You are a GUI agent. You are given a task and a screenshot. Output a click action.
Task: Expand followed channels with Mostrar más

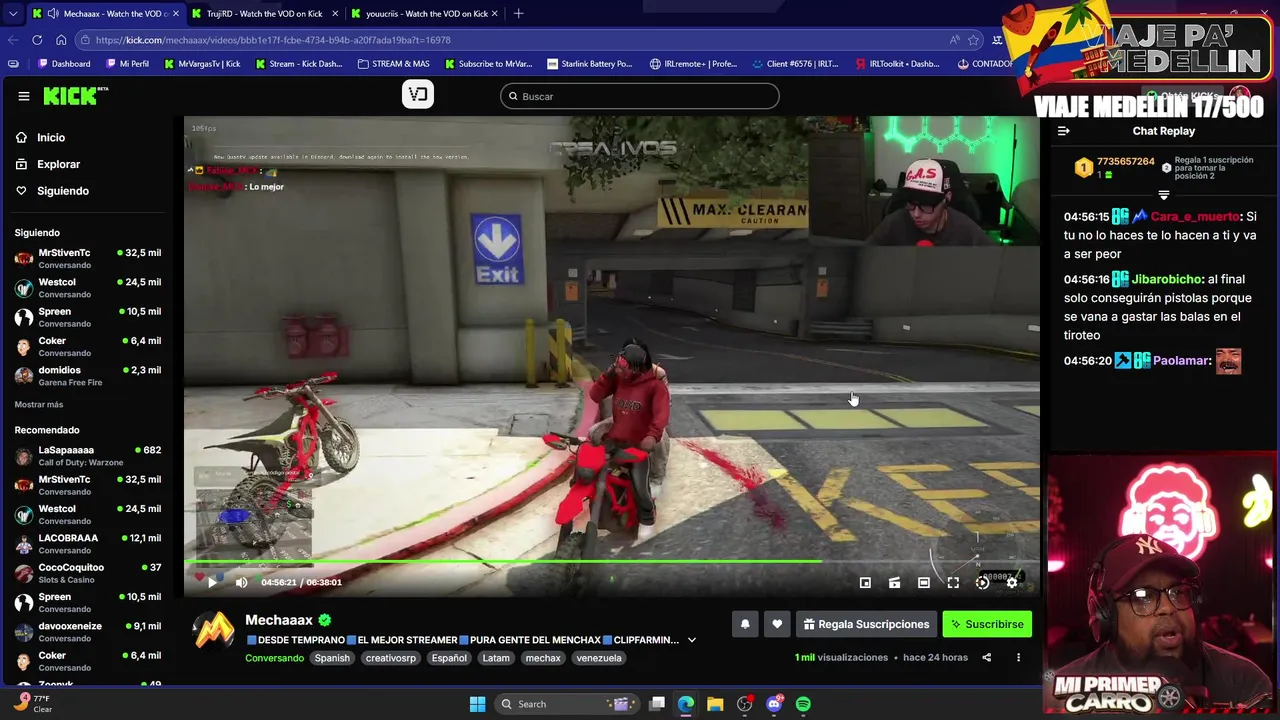(39, 404)
